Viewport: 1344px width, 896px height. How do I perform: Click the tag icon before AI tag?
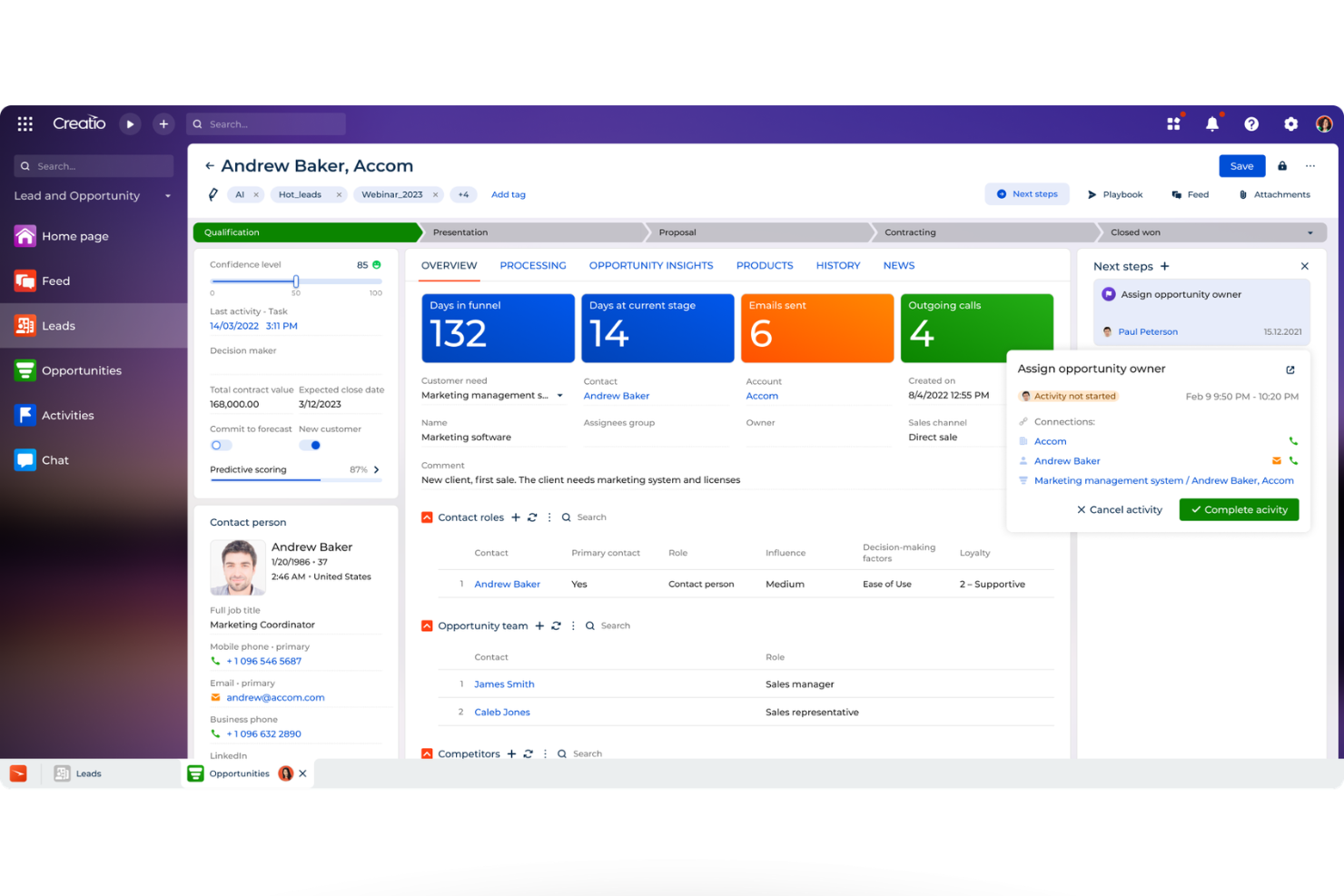tap(213, 194)
